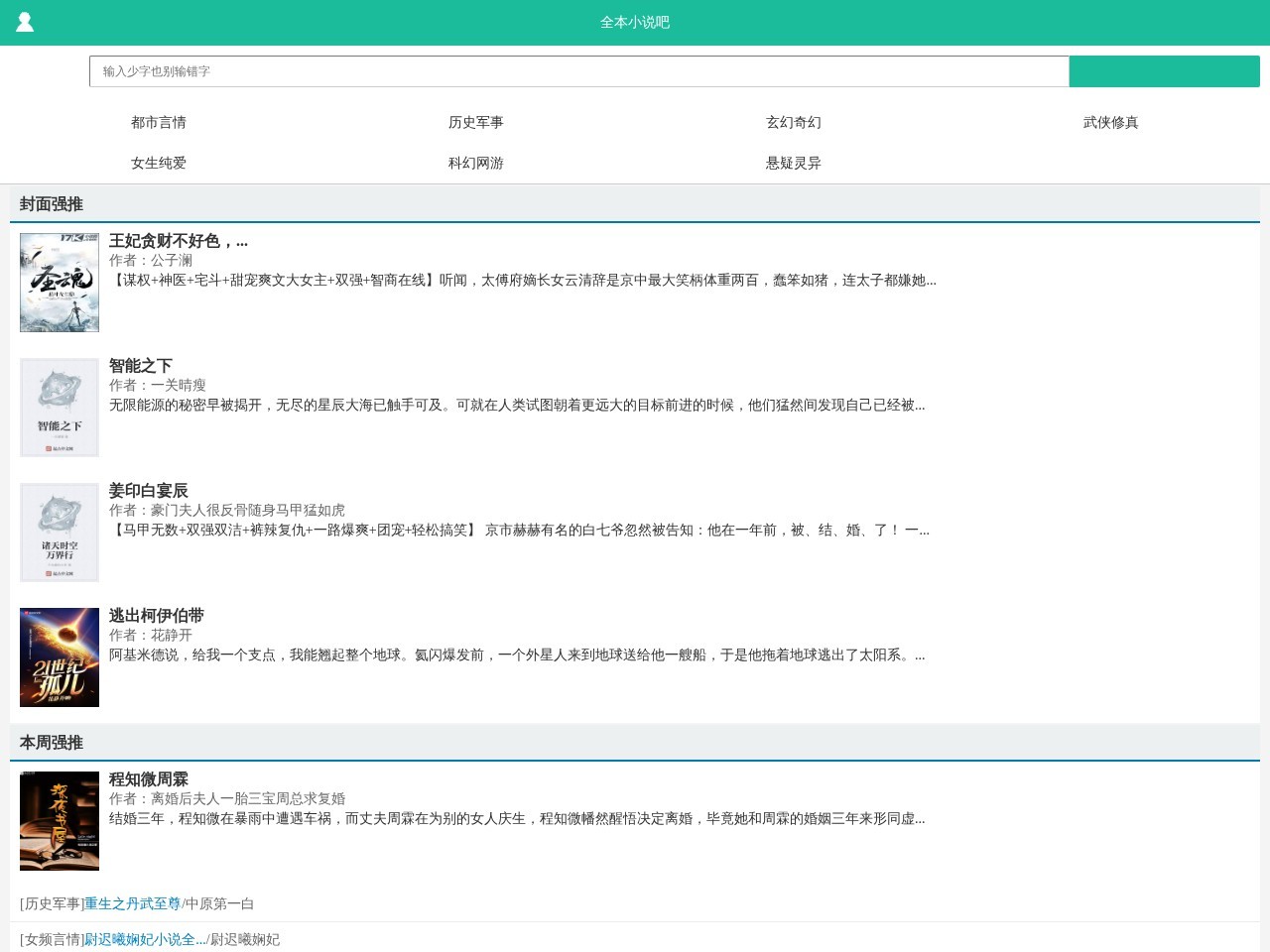
Task: Click description starting 无限能源的秘密早被揭开
Action: pyautogui.click(x=517, y=405)
